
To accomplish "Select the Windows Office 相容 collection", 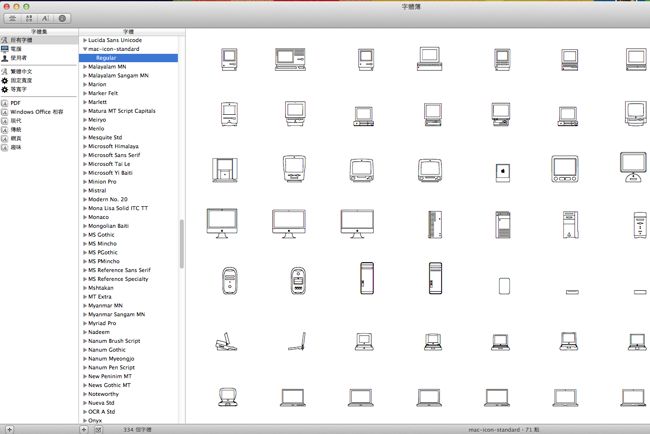I will pos(36,111).
